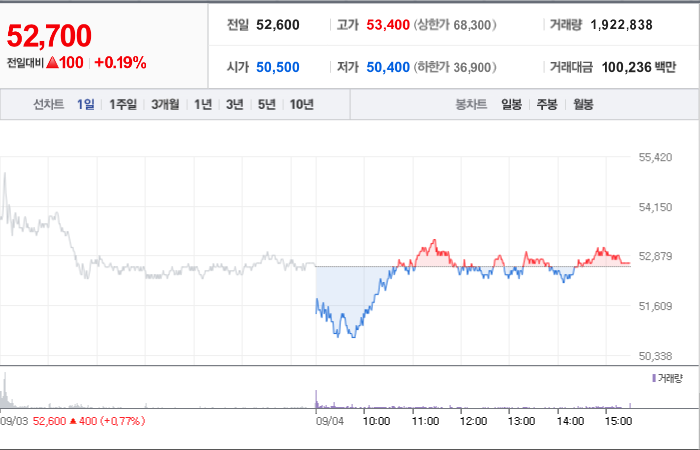The width and height of the screenshot is (700, 450).
Task: Select the 1일 line chart period
Action: pos(85,105)
